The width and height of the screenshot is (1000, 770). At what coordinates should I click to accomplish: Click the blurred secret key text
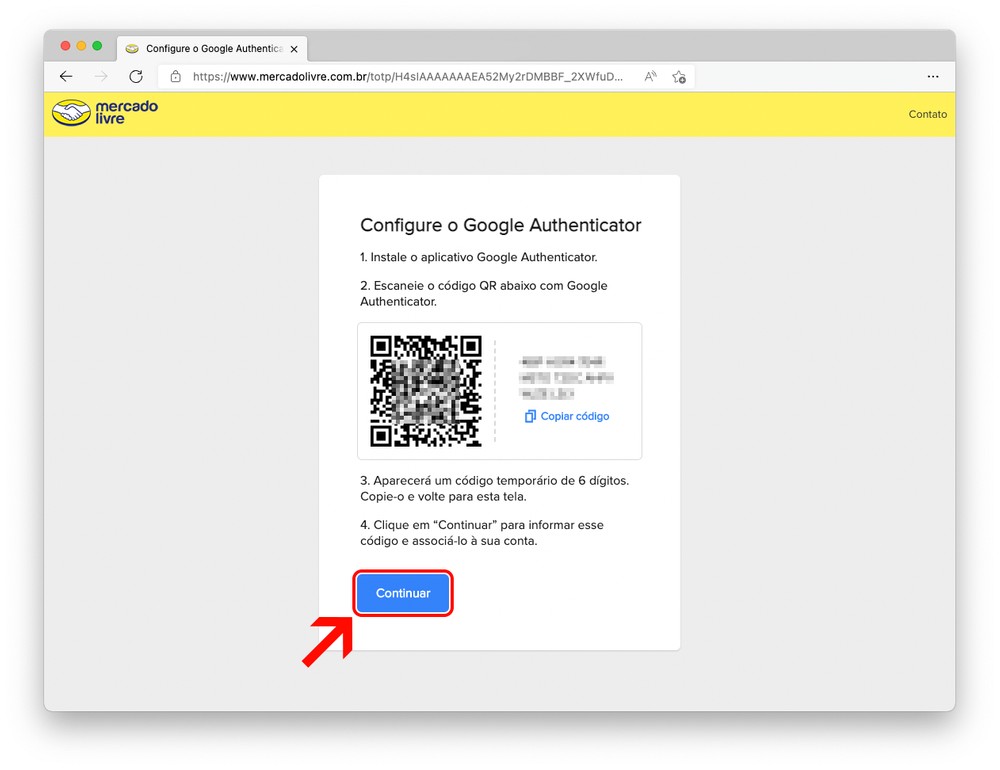point(566,377)
